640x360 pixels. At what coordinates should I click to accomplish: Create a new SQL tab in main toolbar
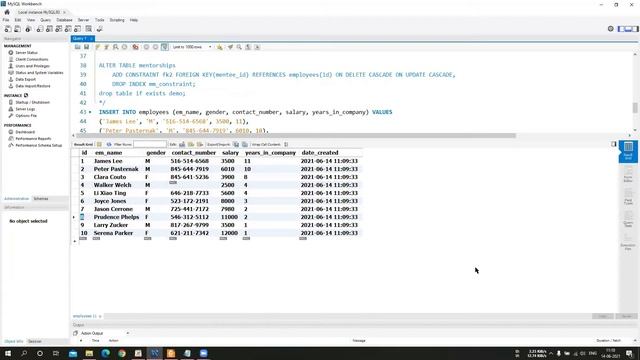(8, 29)
